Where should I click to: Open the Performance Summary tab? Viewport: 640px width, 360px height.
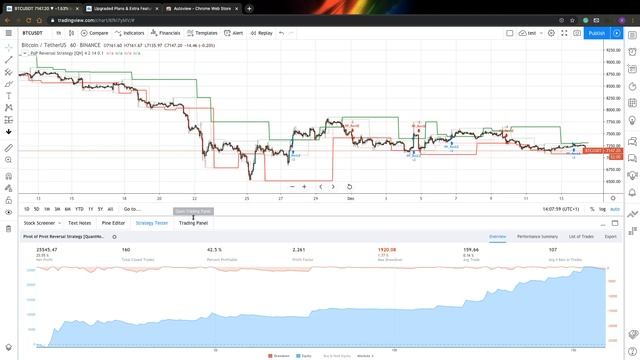pyautogui.click(x=537, y=237)
